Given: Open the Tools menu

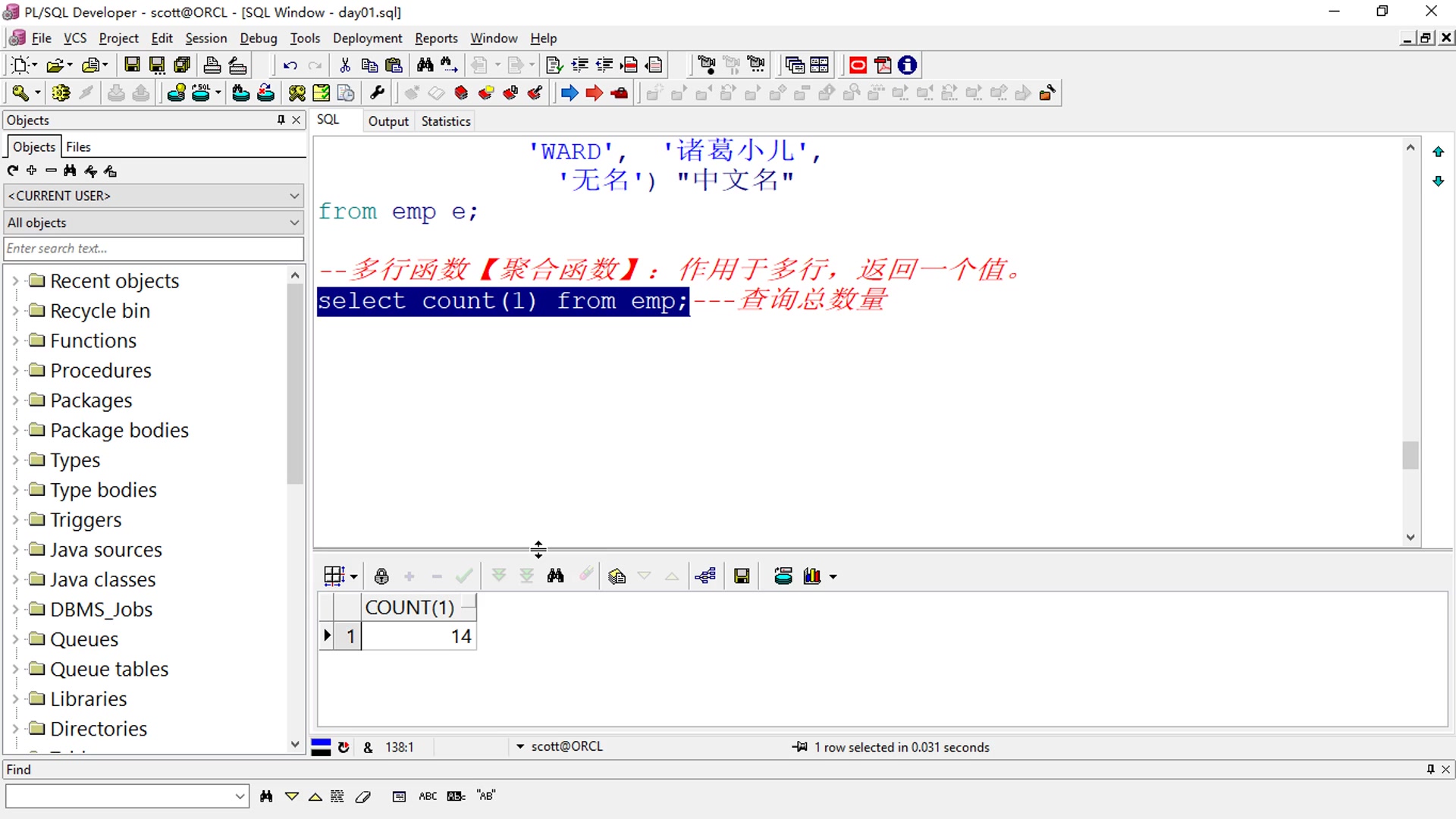Looking at the screenshot, I should tap(305, 38).
